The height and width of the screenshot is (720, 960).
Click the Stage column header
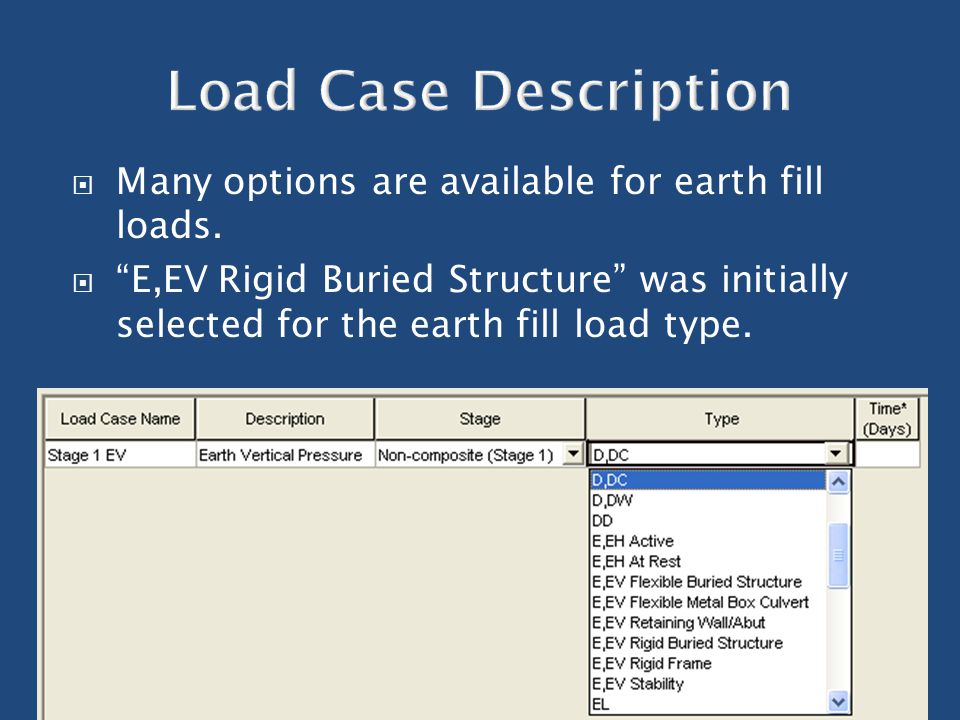(x=480, y=419)
